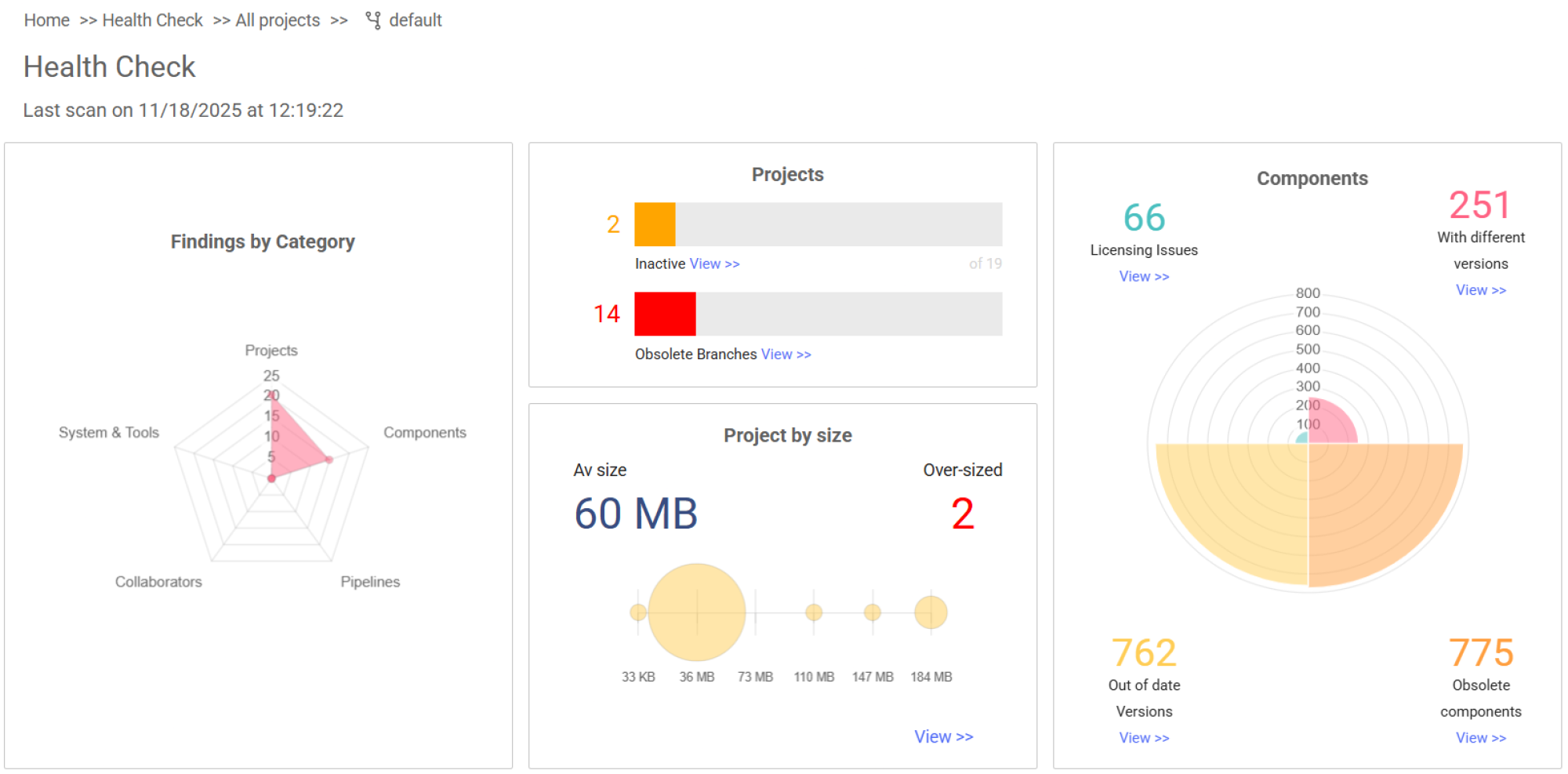Click the branch icon beside default
The height and width of the screenshot is (774, 1568).
[x=373, y=20]
